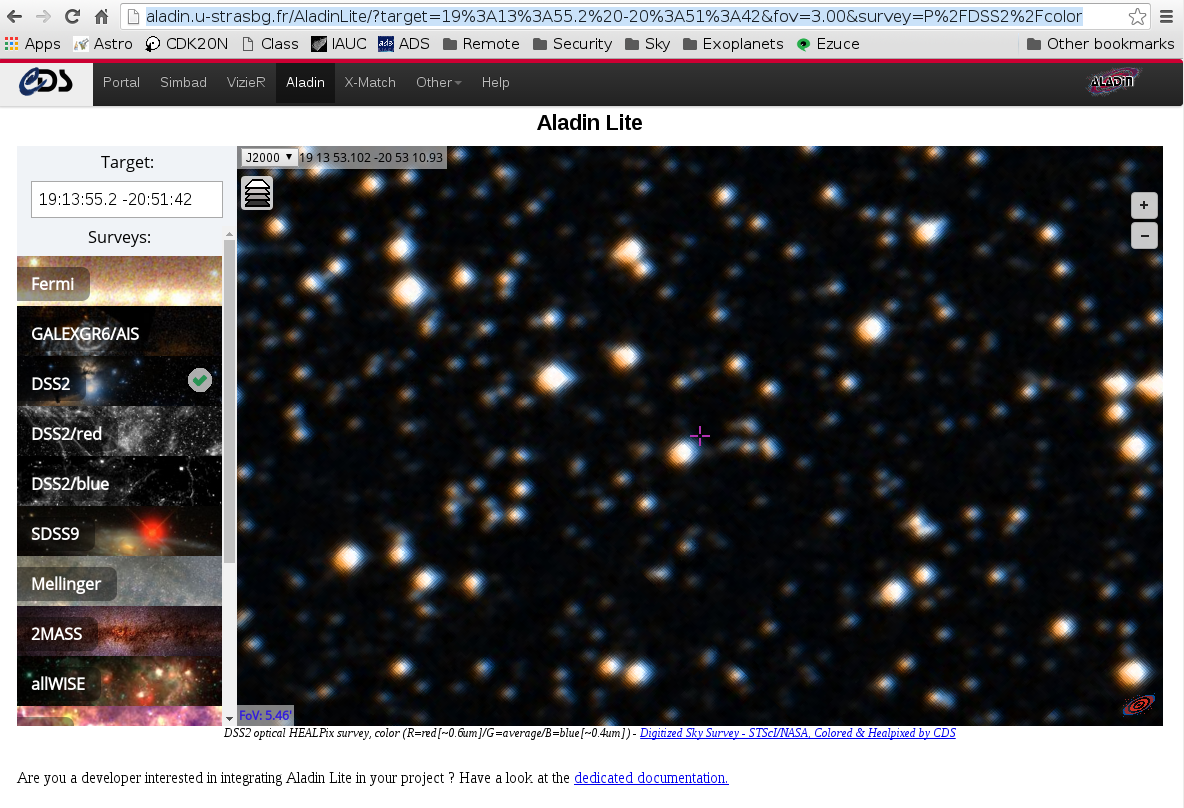Select the Fermi survey
Image resolution: width=1184 pixels, height=808 pixels.
(x=119, y=281)
